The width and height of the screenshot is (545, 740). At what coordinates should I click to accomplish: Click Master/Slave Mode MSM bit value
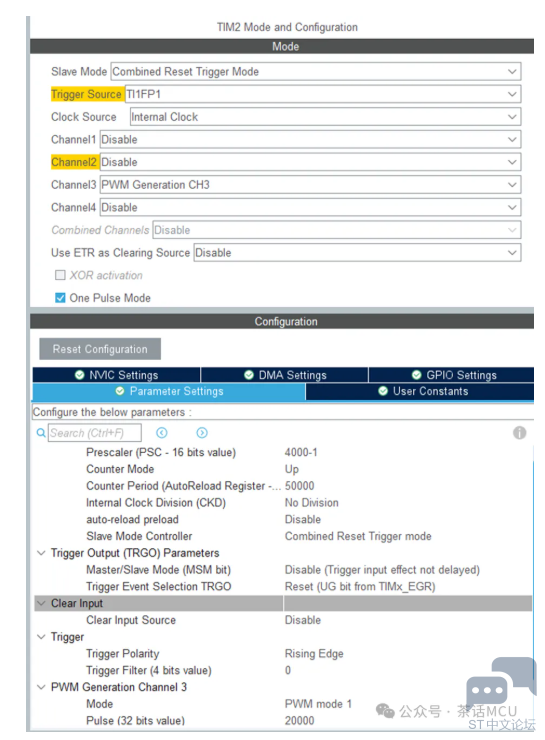pos(382,570)
